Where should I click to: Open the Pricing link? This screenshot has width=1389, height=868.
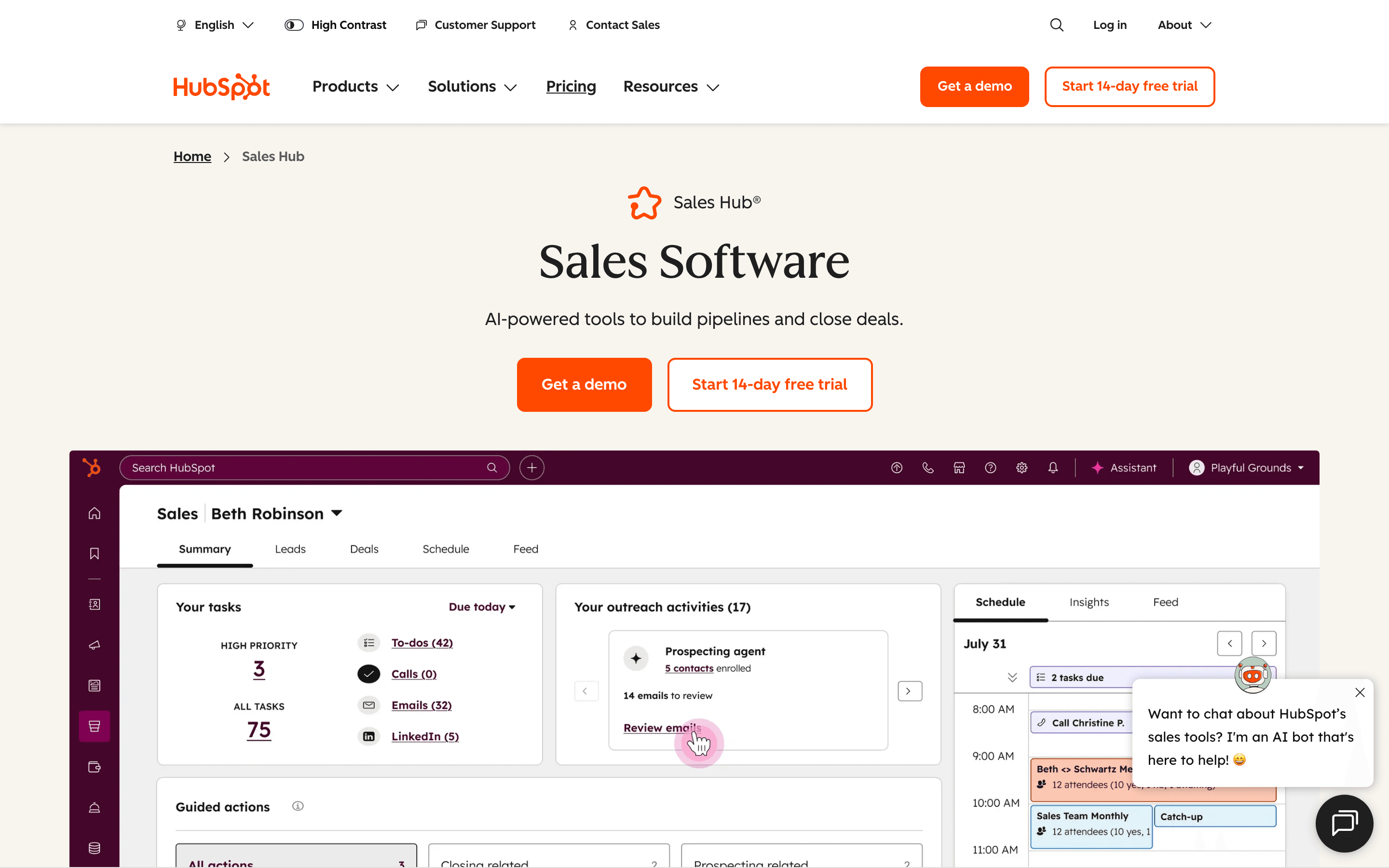point(571,87)
